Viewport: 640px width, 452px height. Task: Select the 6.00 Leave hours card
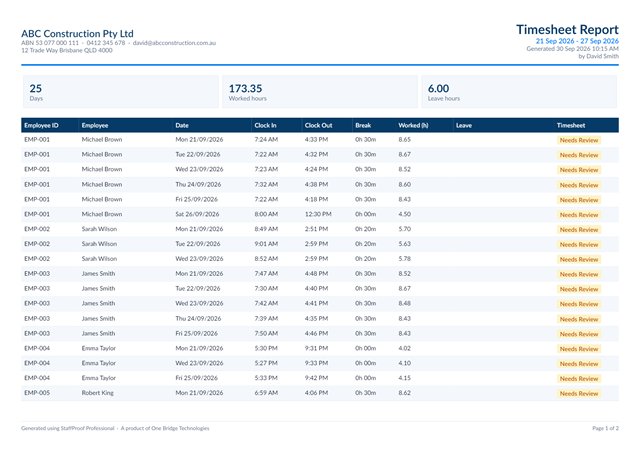pos(519,91)
